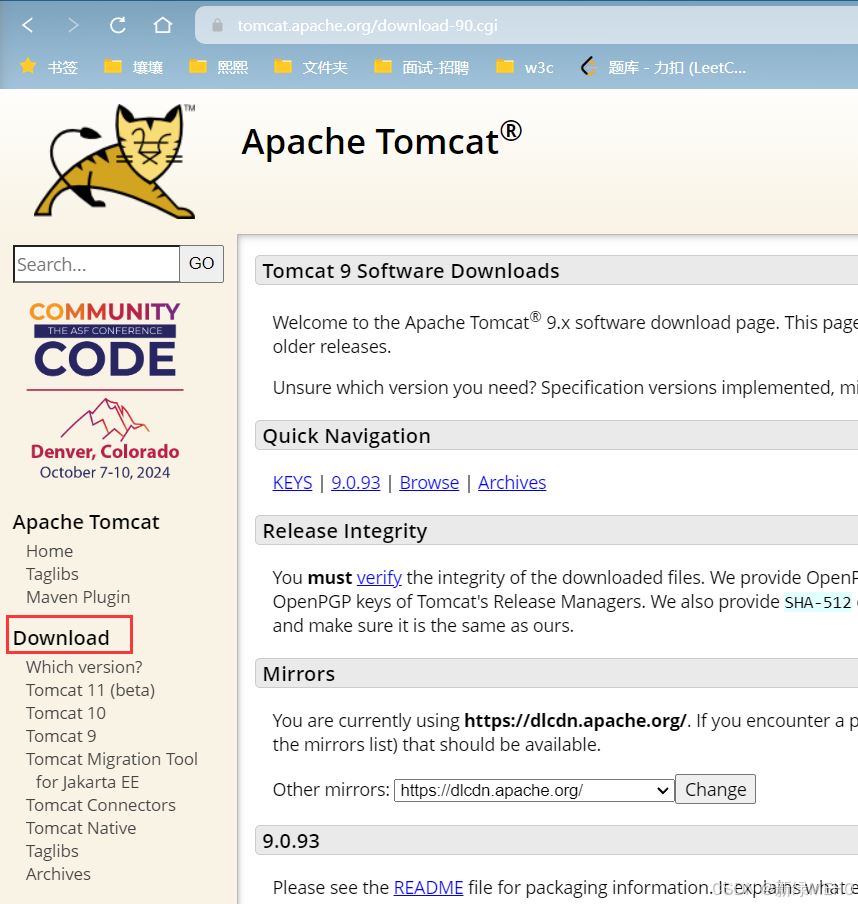Focus the Search input field
Image resolution: width=858 pixels, height=904 pixels.
96,264
